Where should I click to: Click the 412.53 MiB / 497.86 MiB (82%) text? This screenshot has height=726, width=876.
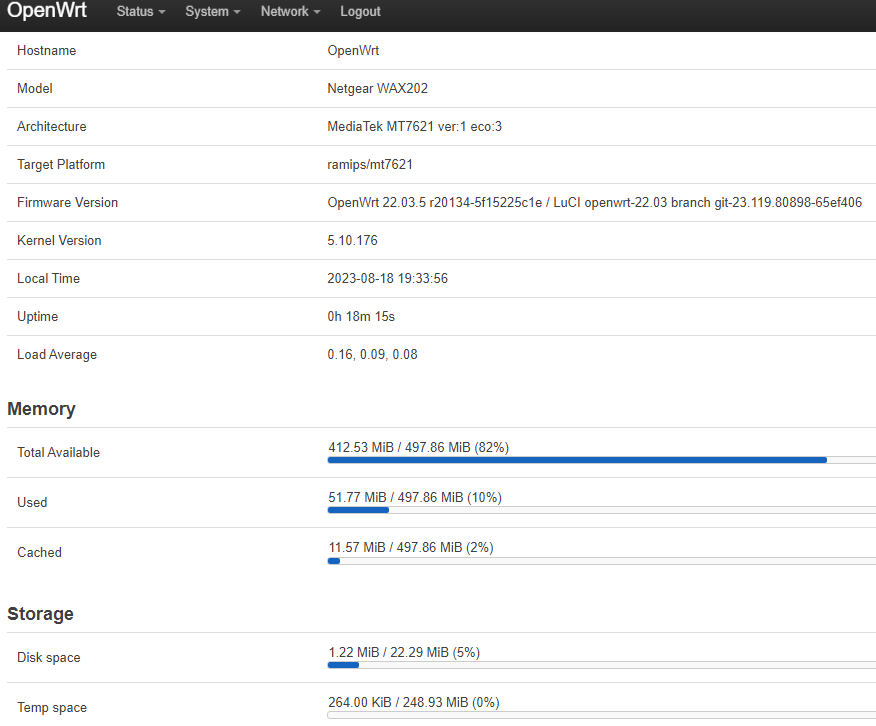click(x=418, y=447)
